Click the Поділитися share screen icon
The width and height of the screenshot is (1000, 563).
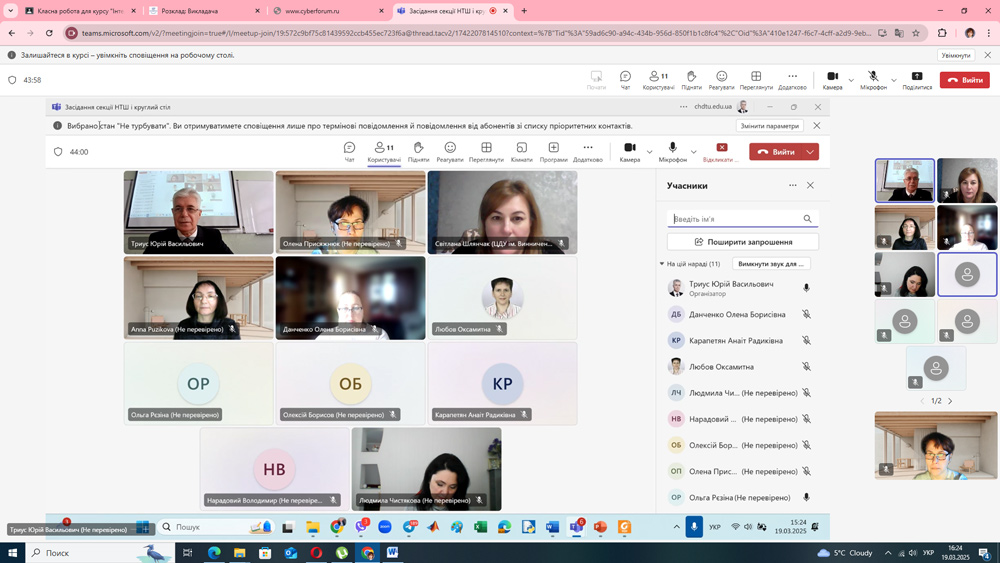pos(916,79)
